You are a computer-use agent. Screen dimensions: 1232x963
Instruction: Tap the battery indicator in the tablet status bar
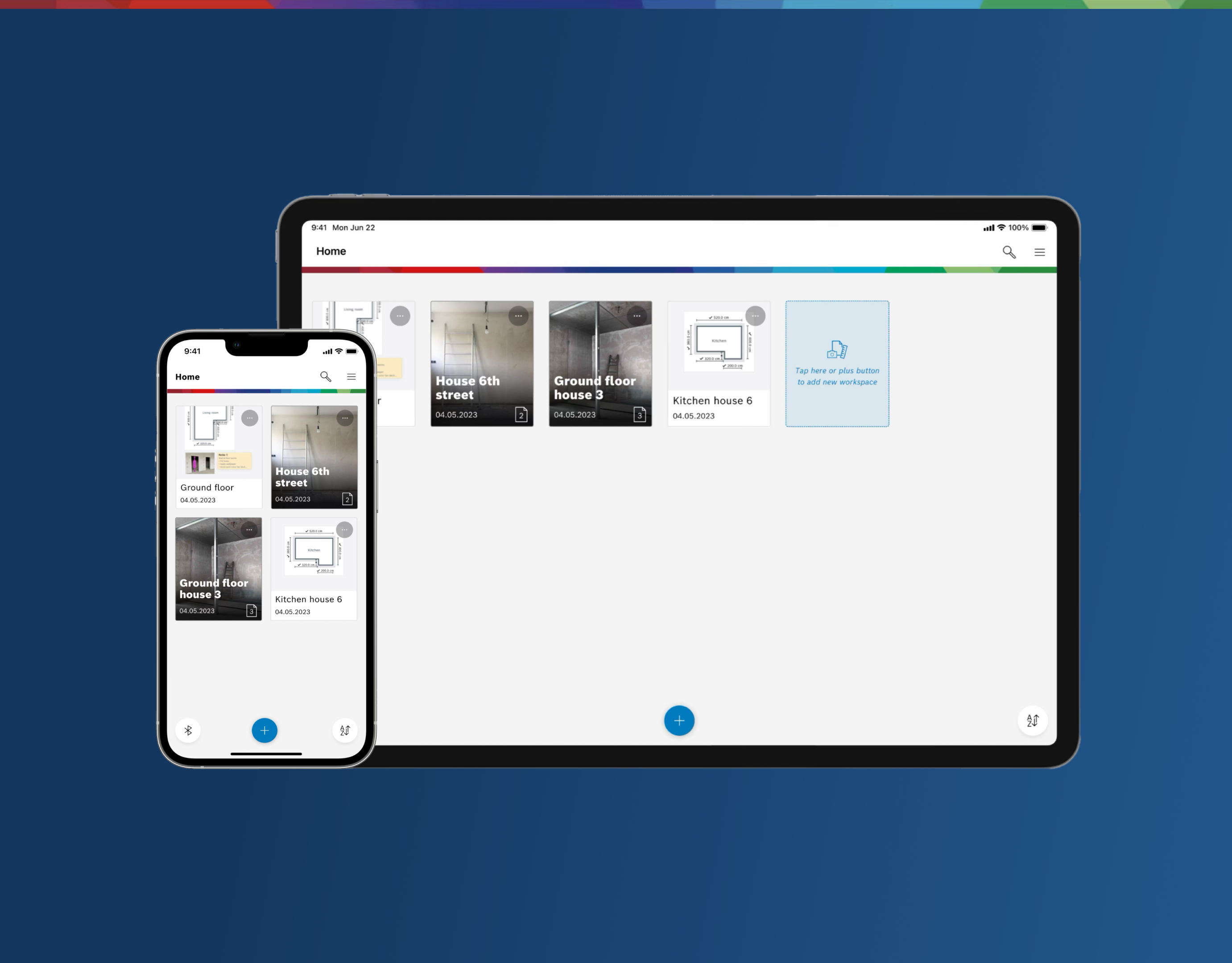(1040, 228)
